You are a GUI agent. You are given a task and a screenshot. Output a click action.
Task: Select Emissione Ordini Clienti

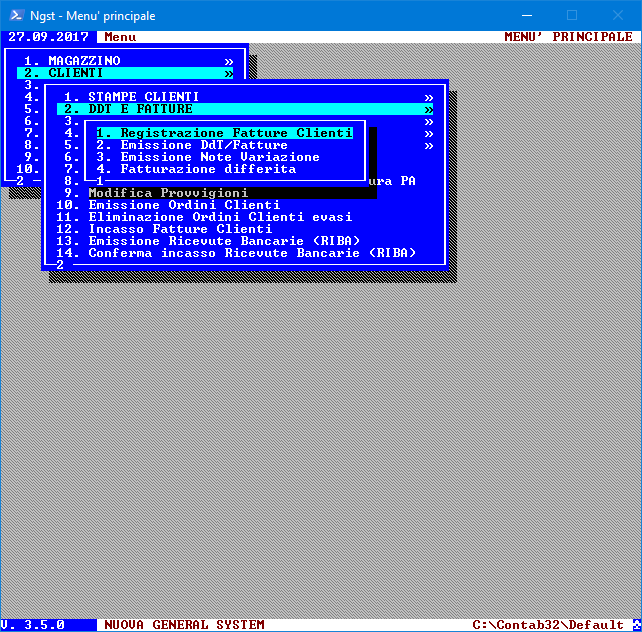(184, 205)
